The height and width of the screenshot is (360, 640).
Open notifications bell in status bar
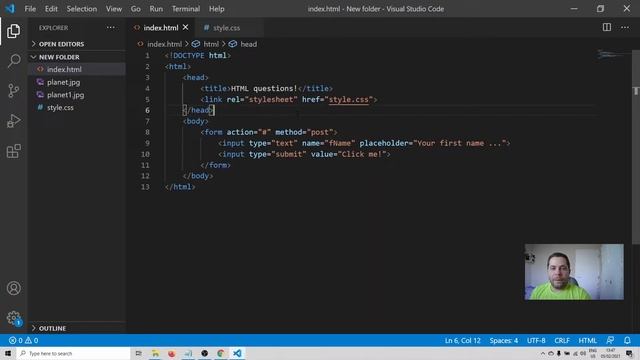point(627,340)
